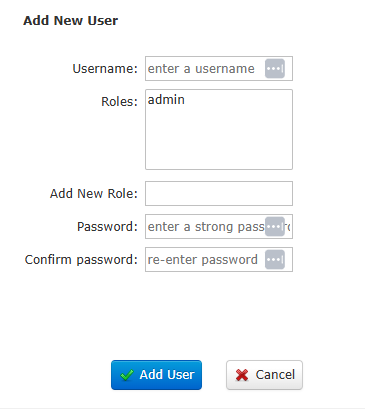Click the green checkmark on Add User
The width and height of the screenshot is (365, 409).
coord(127,375)
